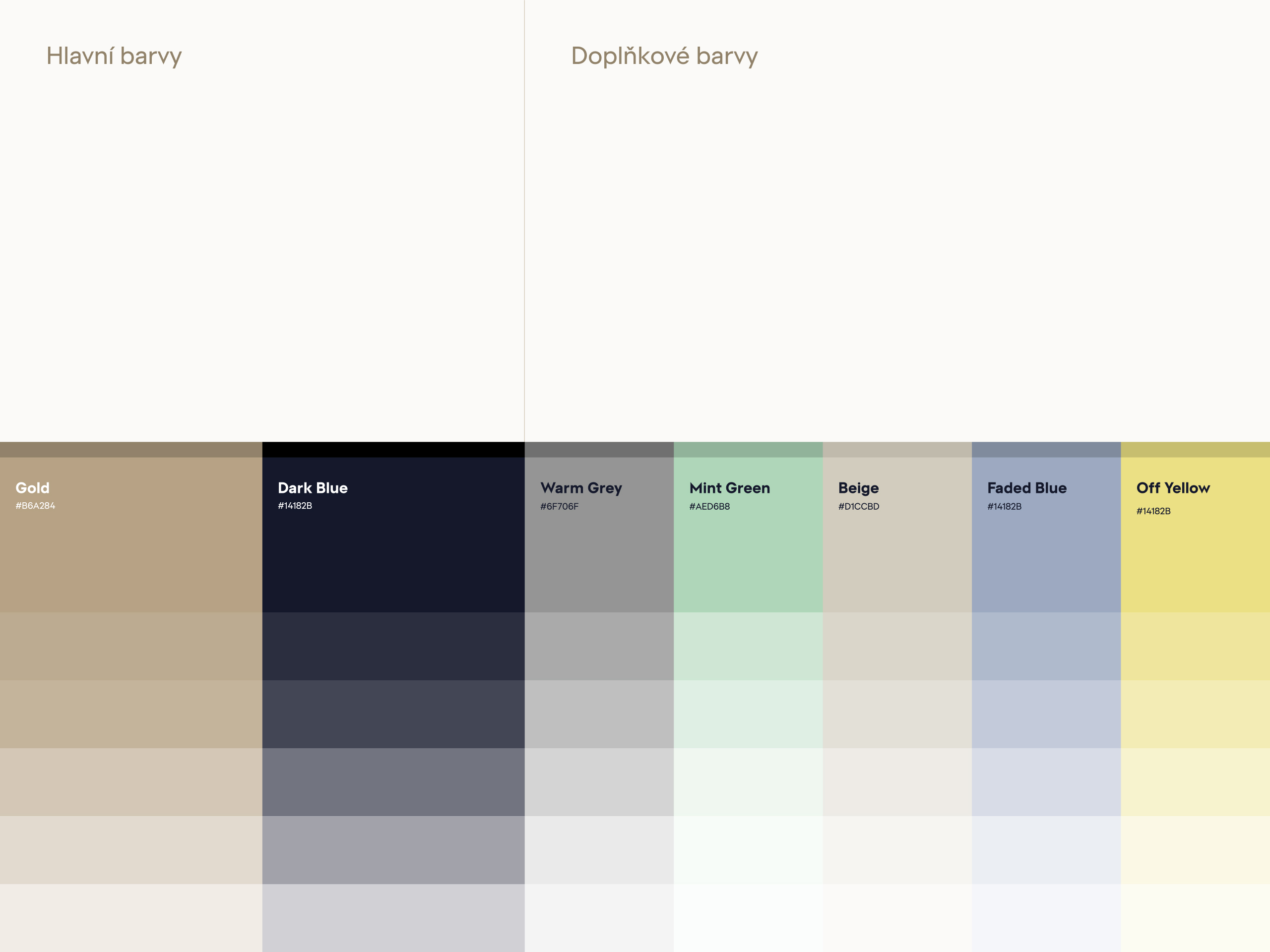Select the Dark Blue main color swatch
Viewport: 1270px width, 952px height.
coord(393,535)
